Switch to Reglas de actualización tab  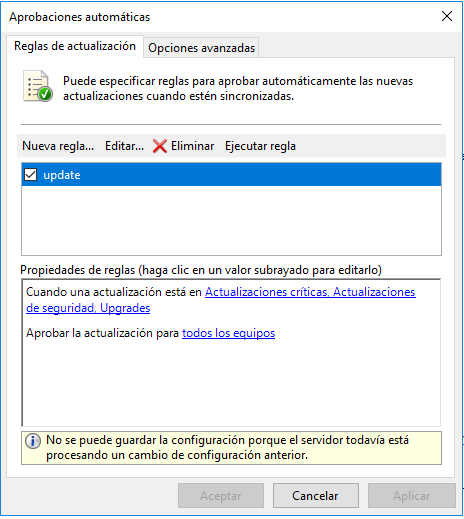(x=75, y=46)
